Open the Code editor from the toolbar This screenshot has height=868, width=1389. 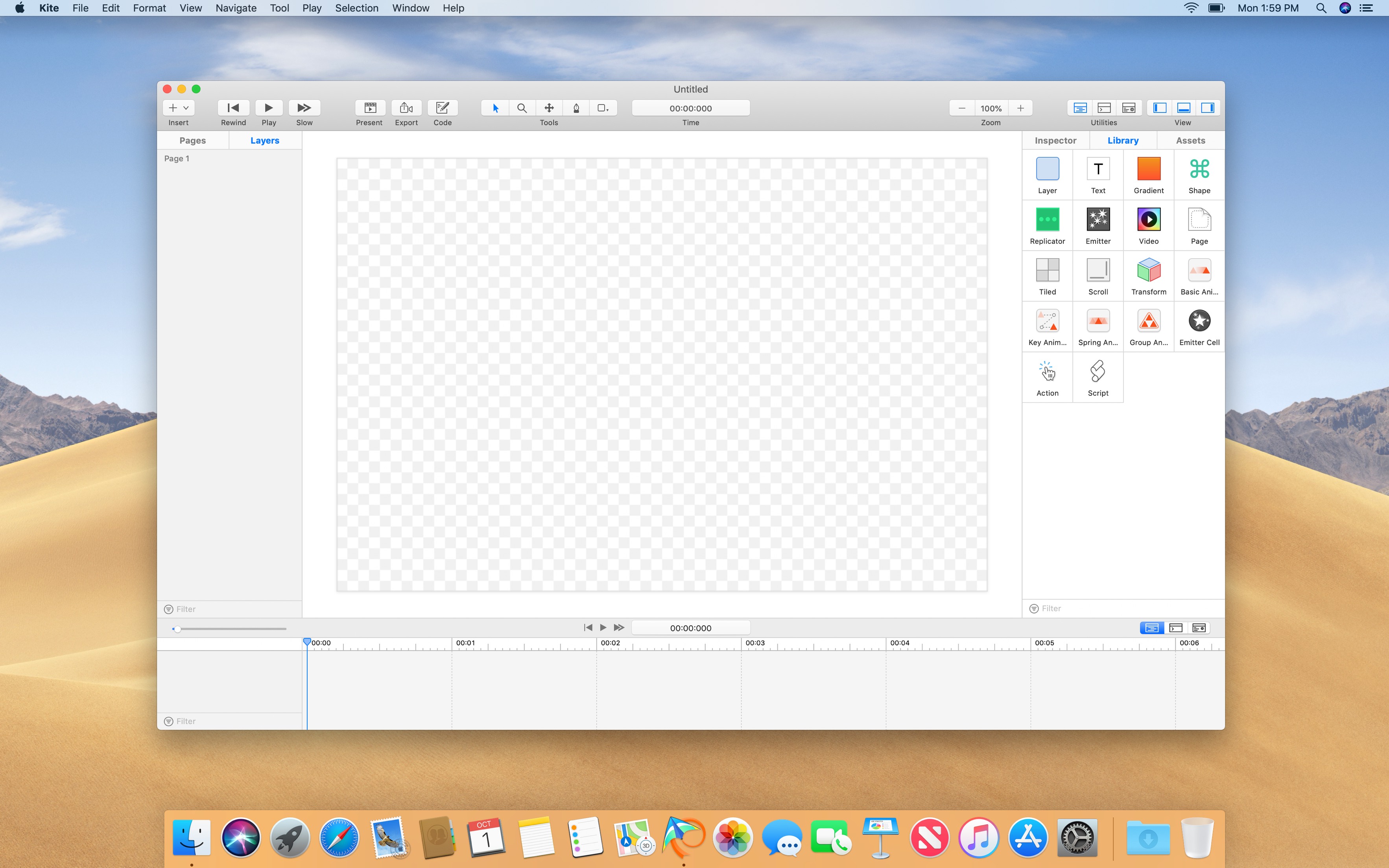442,108
